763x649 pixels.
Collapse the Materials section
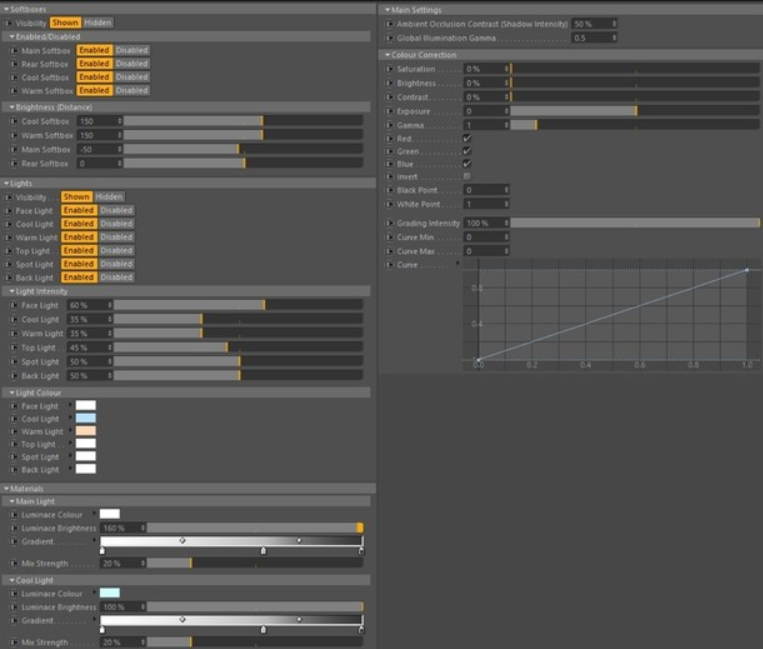point(6,488)
